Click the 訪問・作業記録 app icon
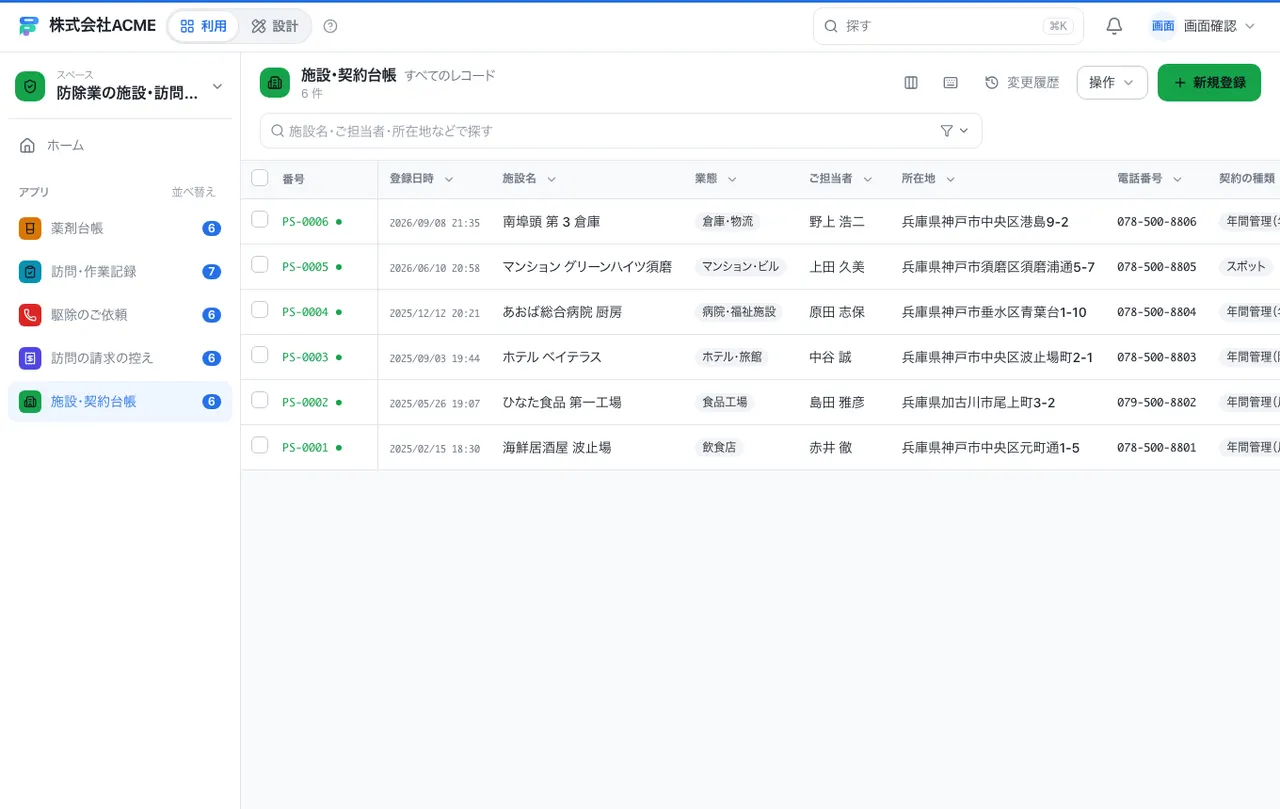The height and width of the screenshot is (809, 1280). pyautogui.click(x=30, y=271)
